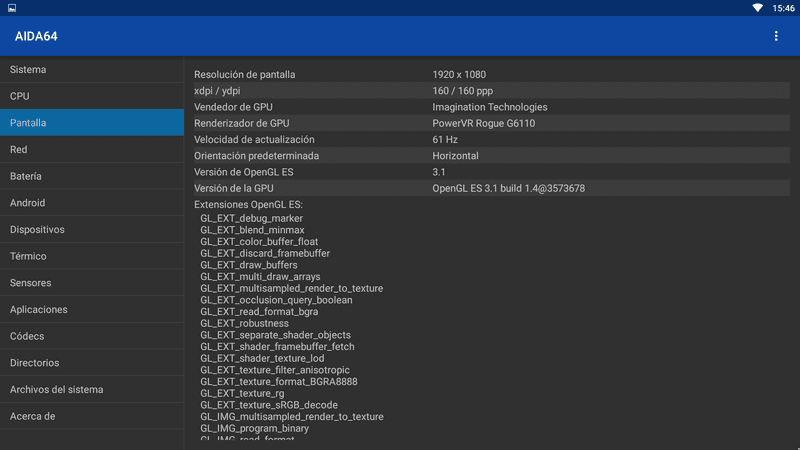Image resolution: width=800 pixels, height=450 pixels.
Task: Select GL_EXT_texture_format_BGRA8888 extension
Action: (x=279, y=382)
